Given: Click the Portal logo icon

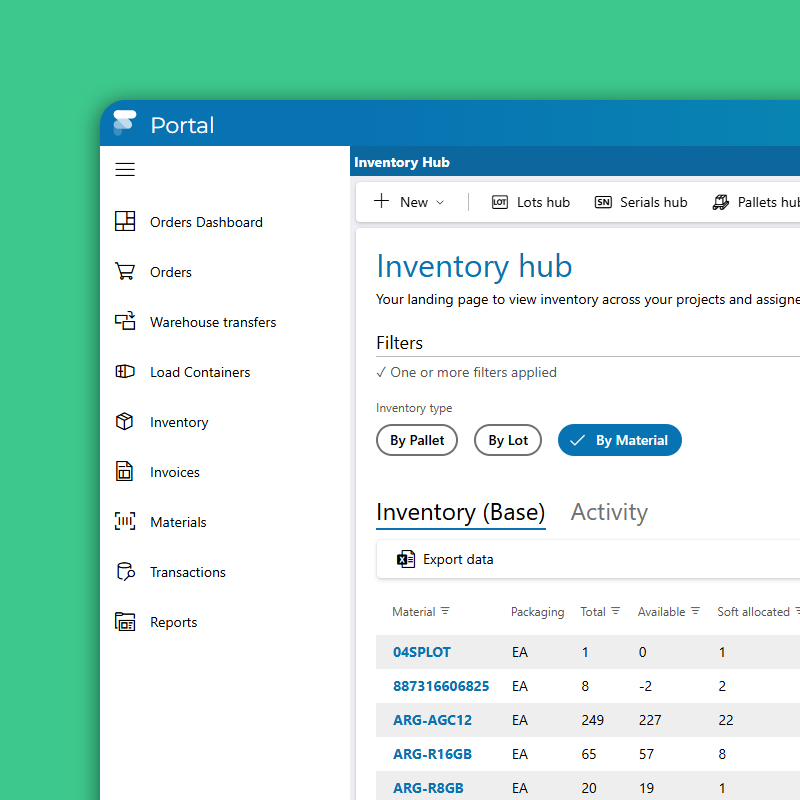Looking at the screenshot, I should (124, 124).
